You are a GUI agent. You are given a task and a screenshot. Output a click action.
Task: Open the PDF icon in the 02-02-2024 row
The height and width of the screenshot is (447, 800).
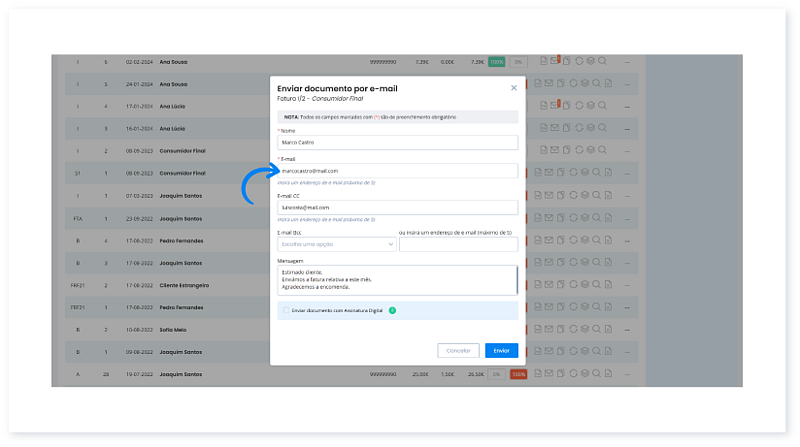[542, 62]
